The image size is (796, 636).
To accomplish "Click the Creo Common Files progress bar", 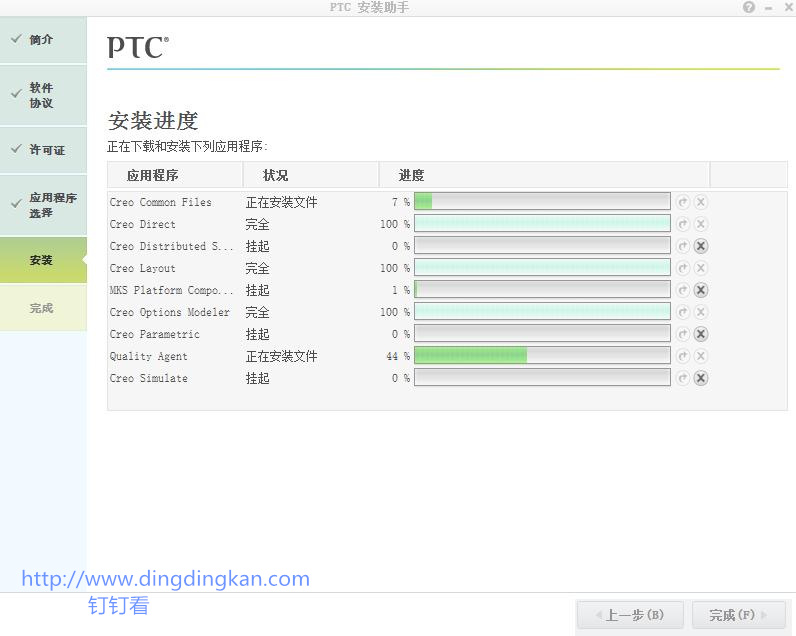I will 542,202.
